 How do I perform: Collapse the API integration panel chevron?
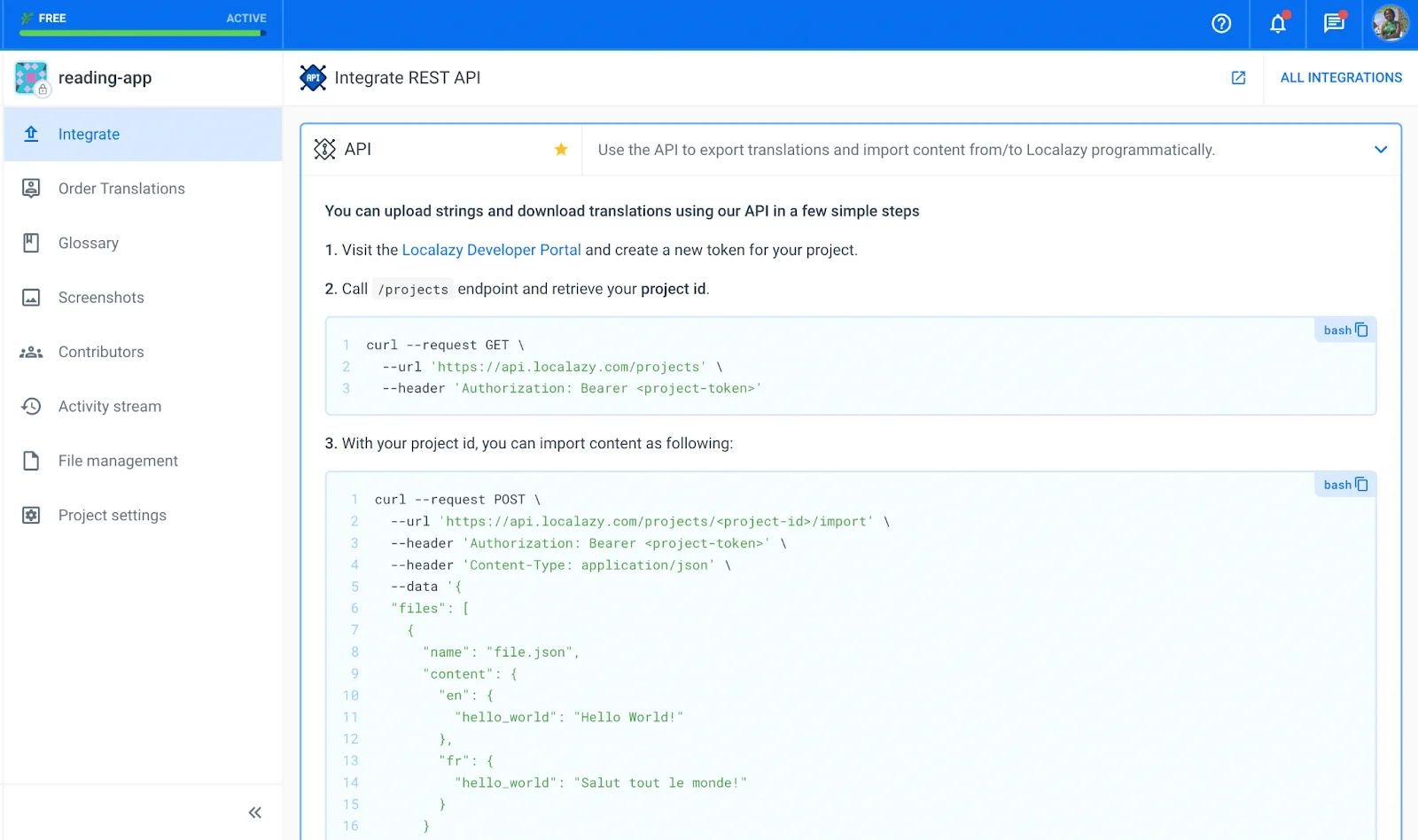1380,150
